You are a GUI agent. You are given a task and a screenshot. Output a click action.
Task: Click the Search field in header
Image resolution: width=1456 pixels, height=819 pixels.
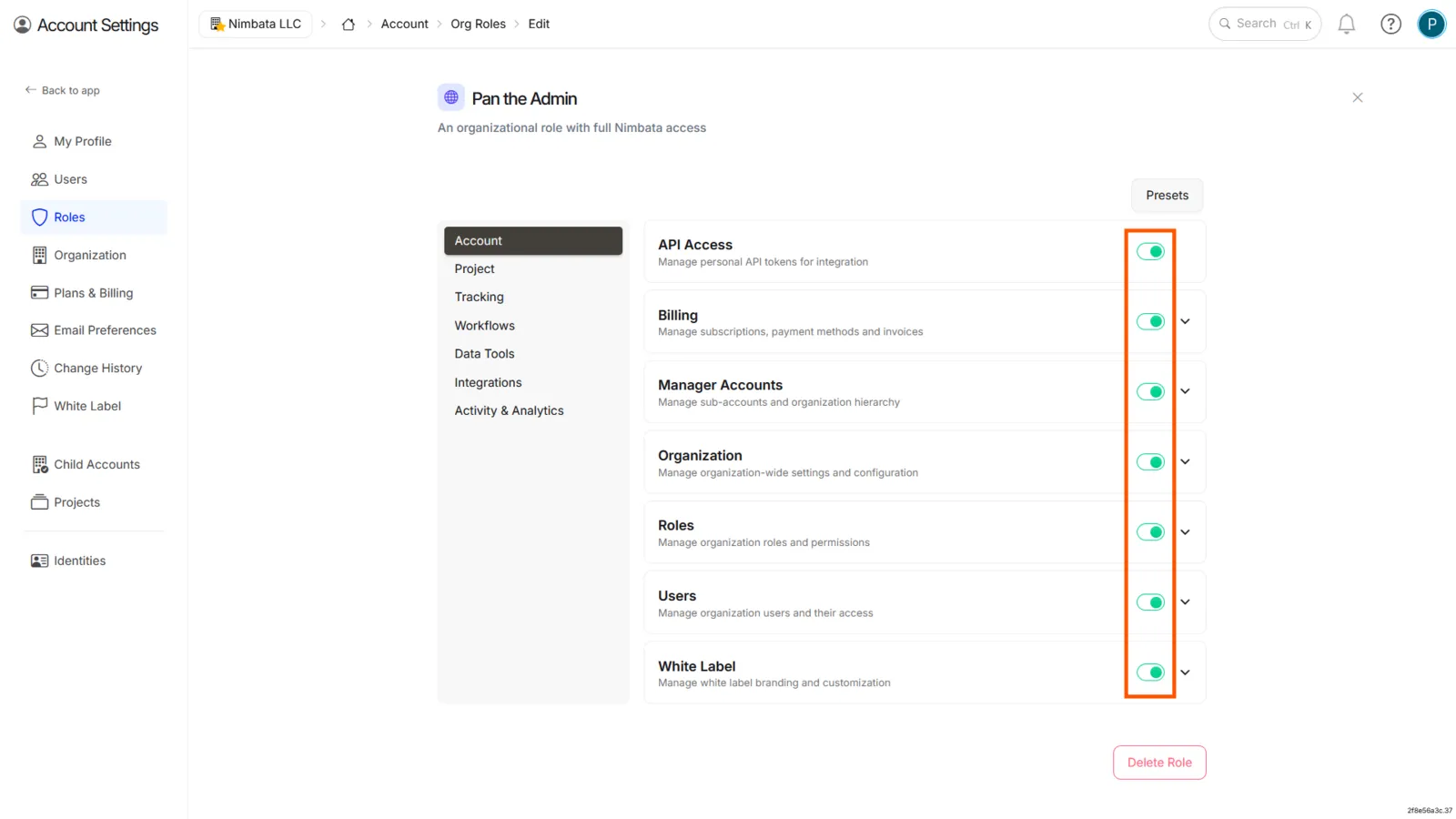pos(1265,25)
